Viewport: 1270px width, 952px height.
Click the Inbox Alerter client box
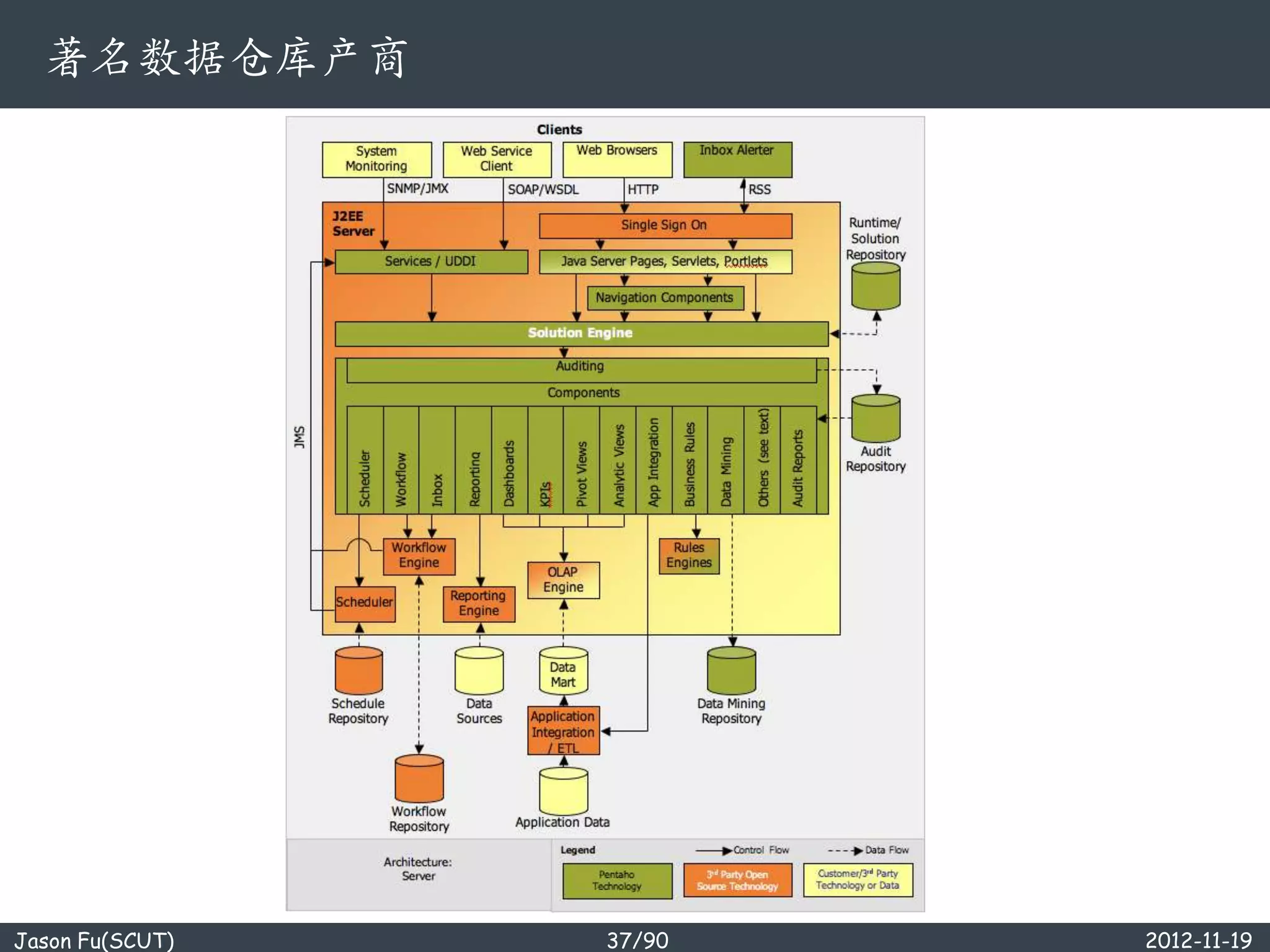click(737, 160)
